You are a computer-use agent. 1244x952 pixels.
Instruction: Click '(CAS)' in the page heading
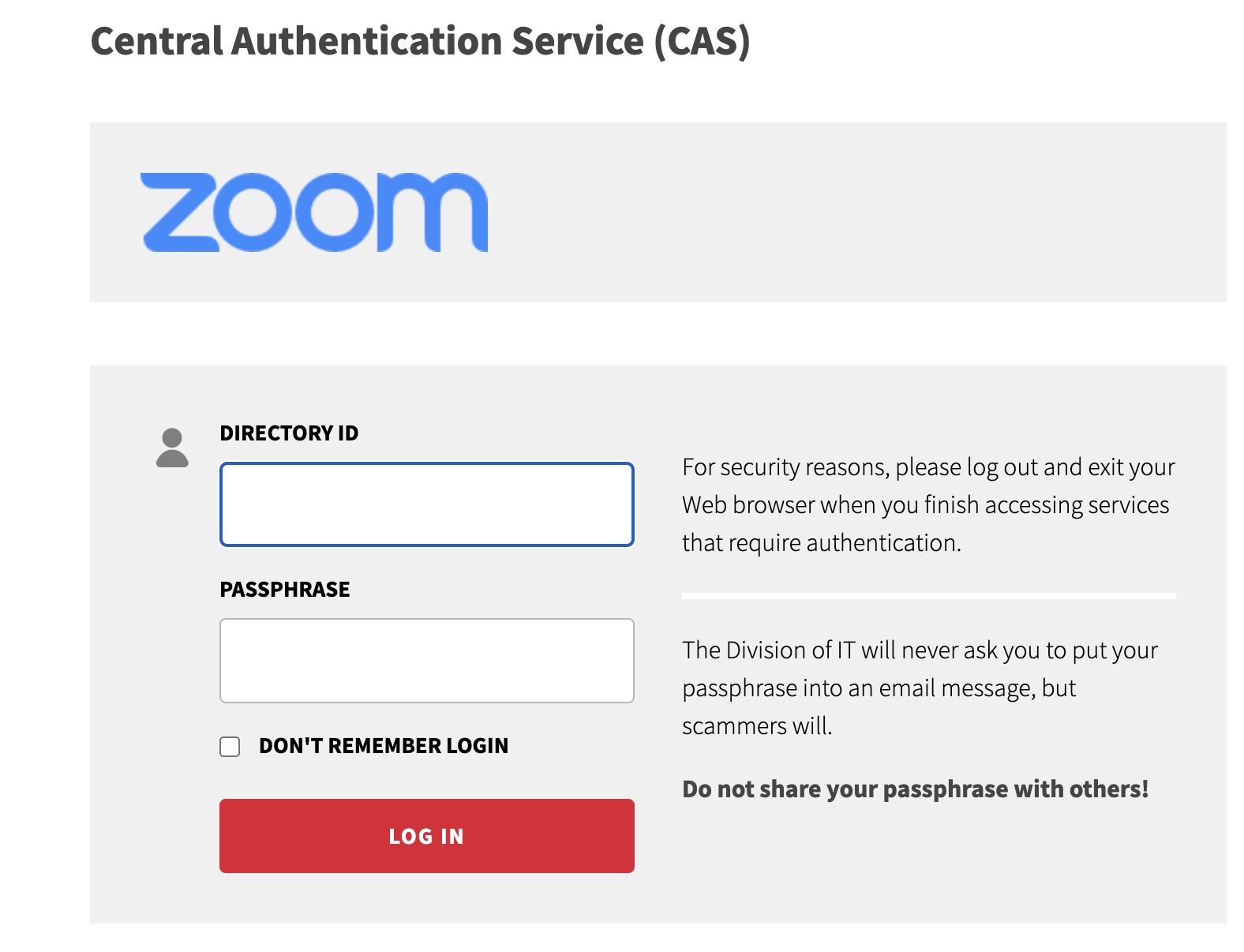(702, 41)
